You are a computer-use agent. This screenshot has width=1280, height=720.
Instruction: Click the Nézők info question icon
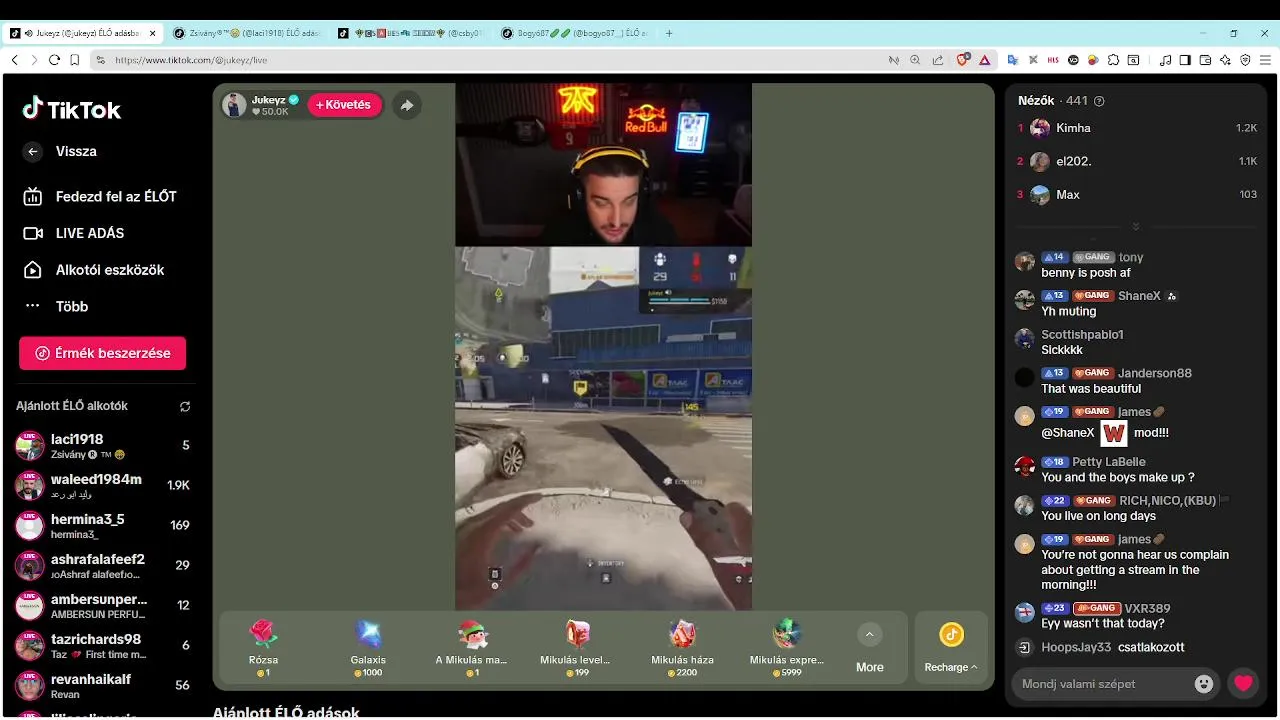point(1099,101)
